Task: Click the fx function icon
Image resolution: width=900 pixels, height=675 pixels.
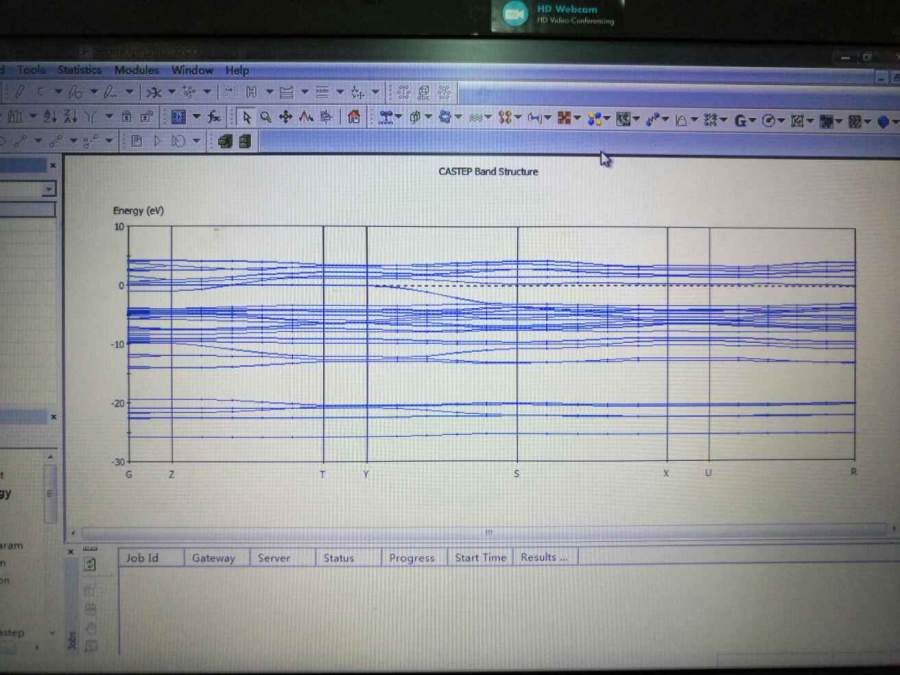Action: coord(214,117)
